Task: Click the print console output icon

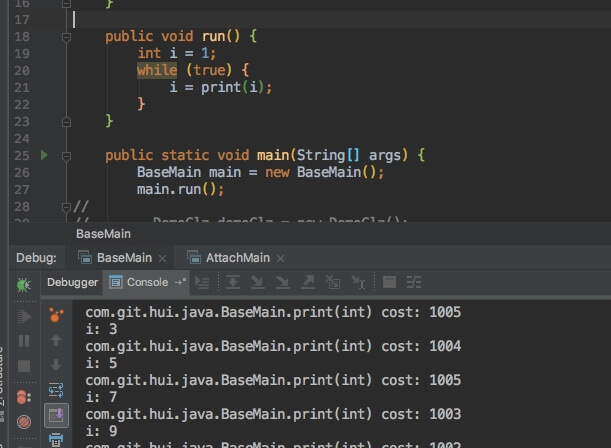Action: (56, 440)
